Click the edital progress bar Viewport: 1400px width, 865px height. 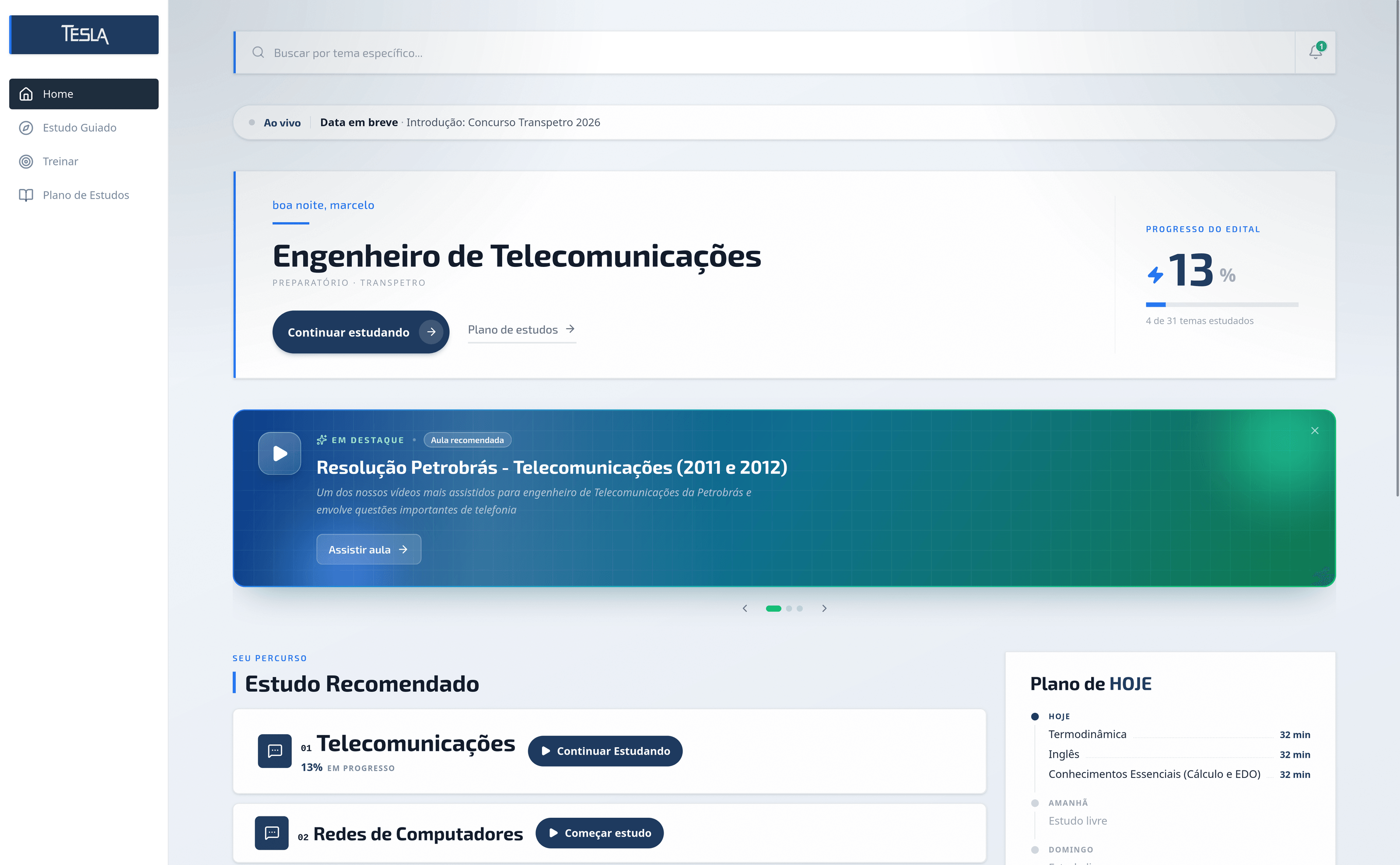coord(1222,305)
